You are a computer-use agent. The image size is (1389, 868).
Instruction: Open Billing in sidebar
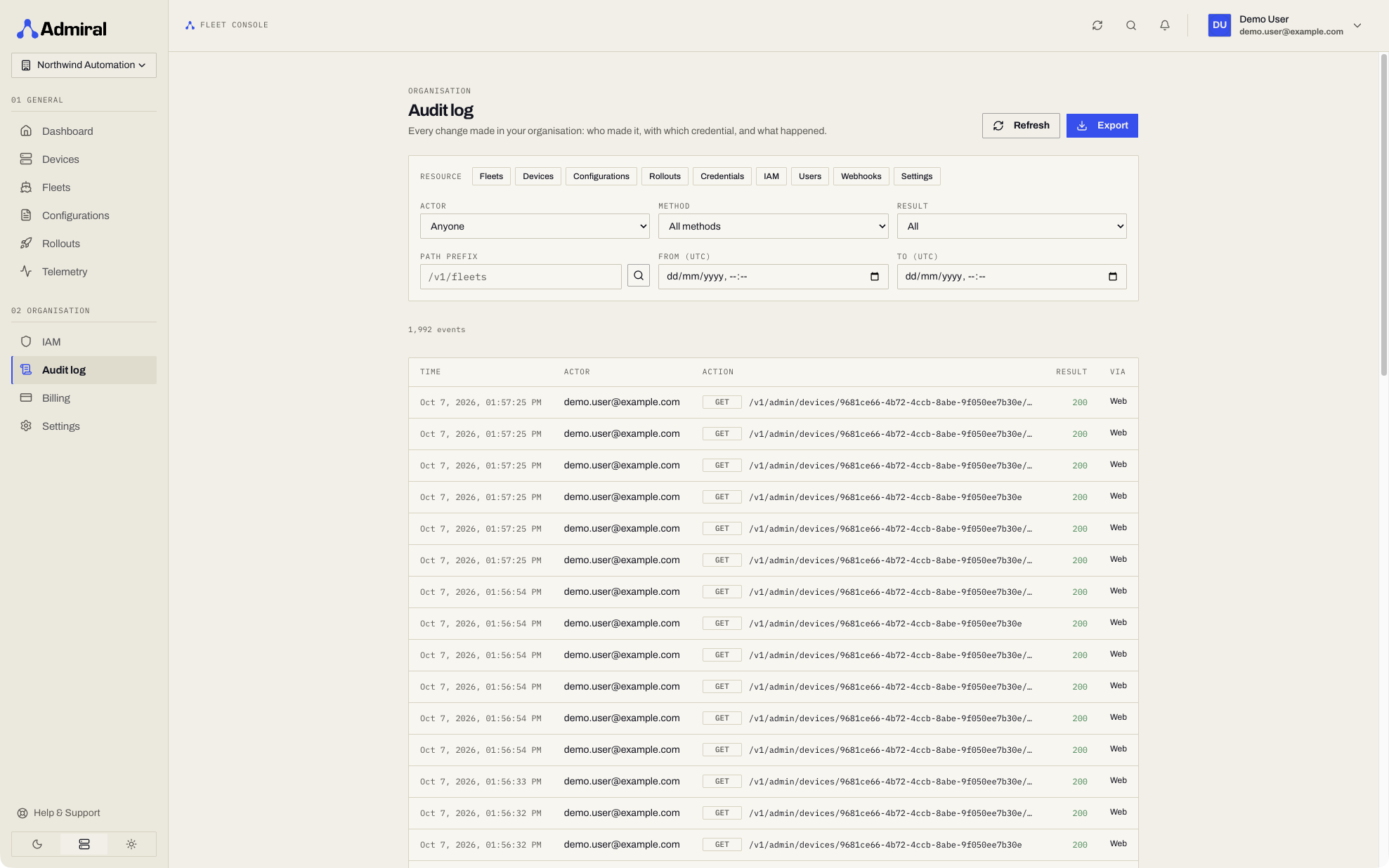pos(84,398)
